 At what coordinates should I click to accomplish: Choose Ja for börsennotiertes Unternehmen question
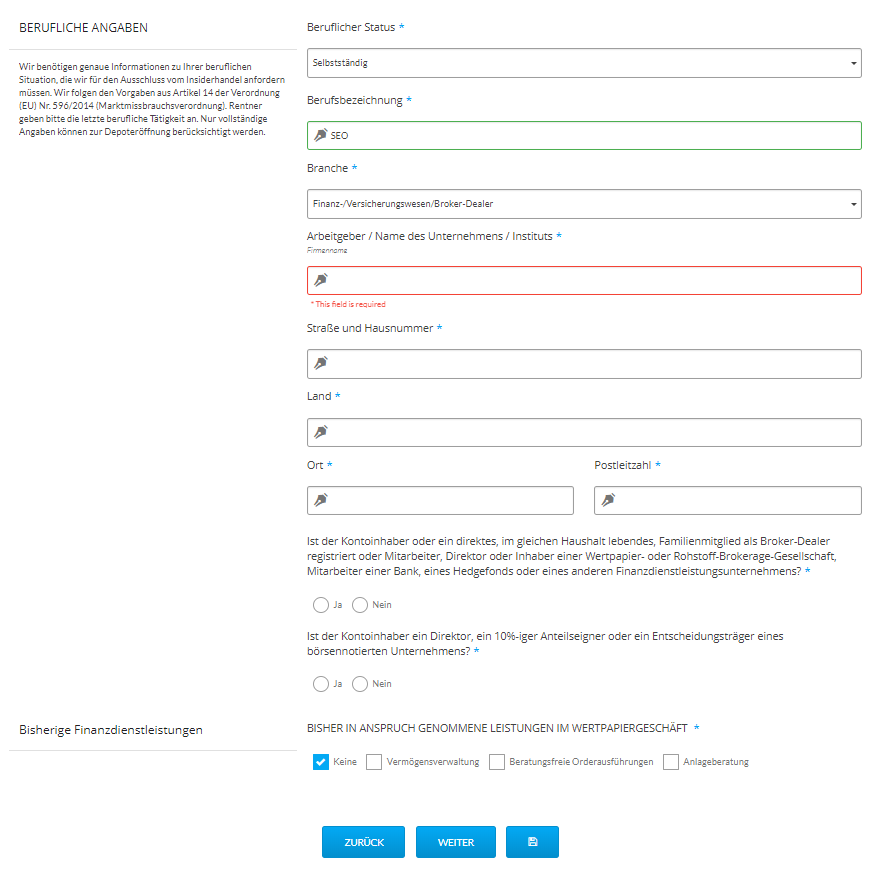point(321,684)
